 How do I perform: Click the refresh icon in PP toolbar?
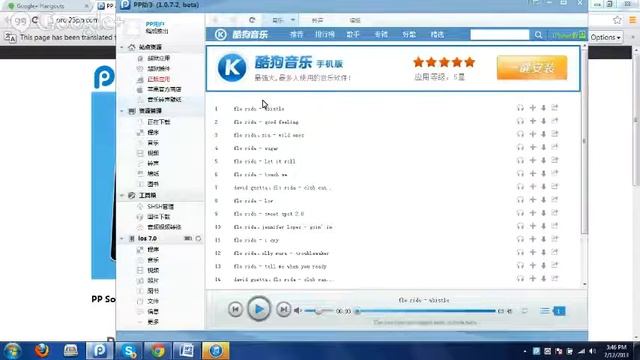[x=252, y=20]
